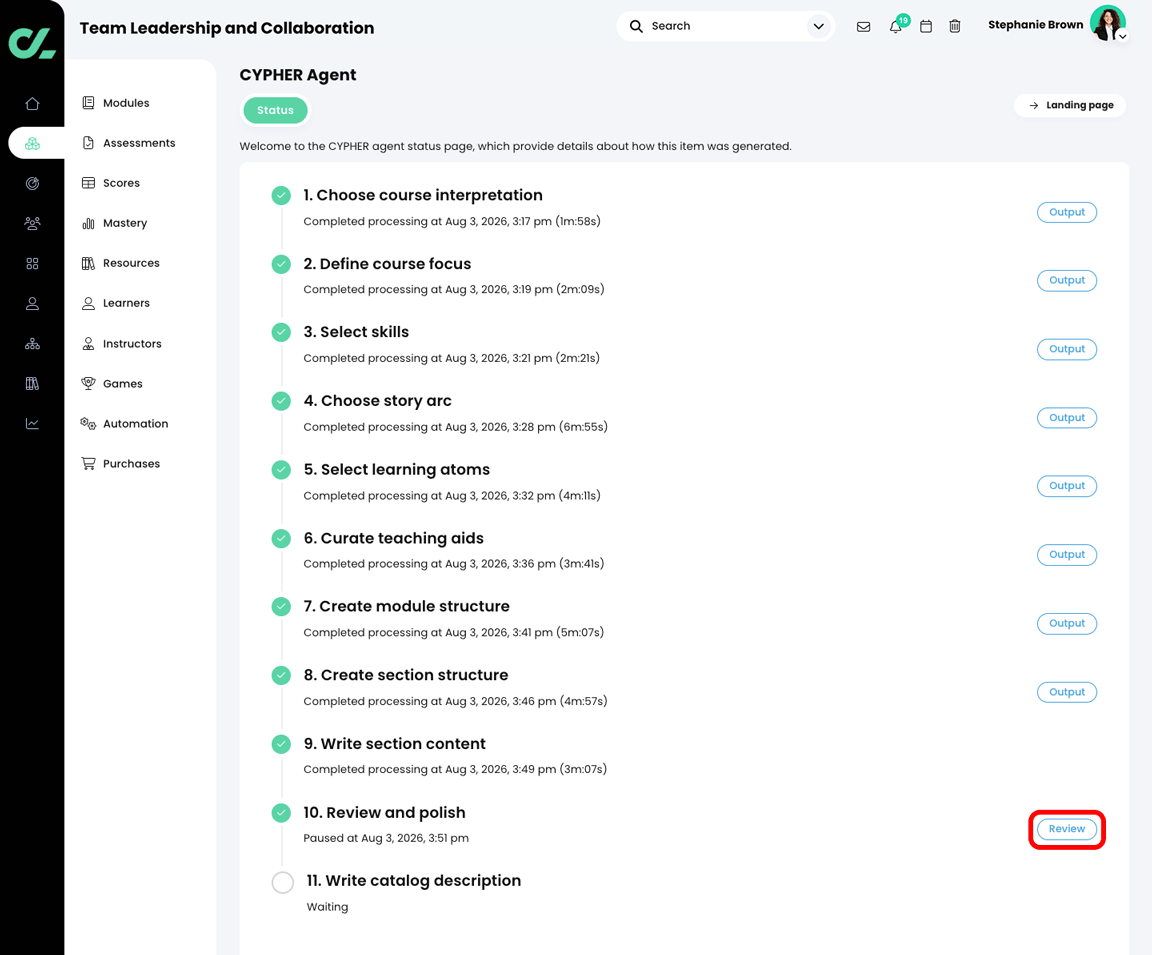Open the trash bin icon in header
This screenshot has width=1152, height=955.
954,26
